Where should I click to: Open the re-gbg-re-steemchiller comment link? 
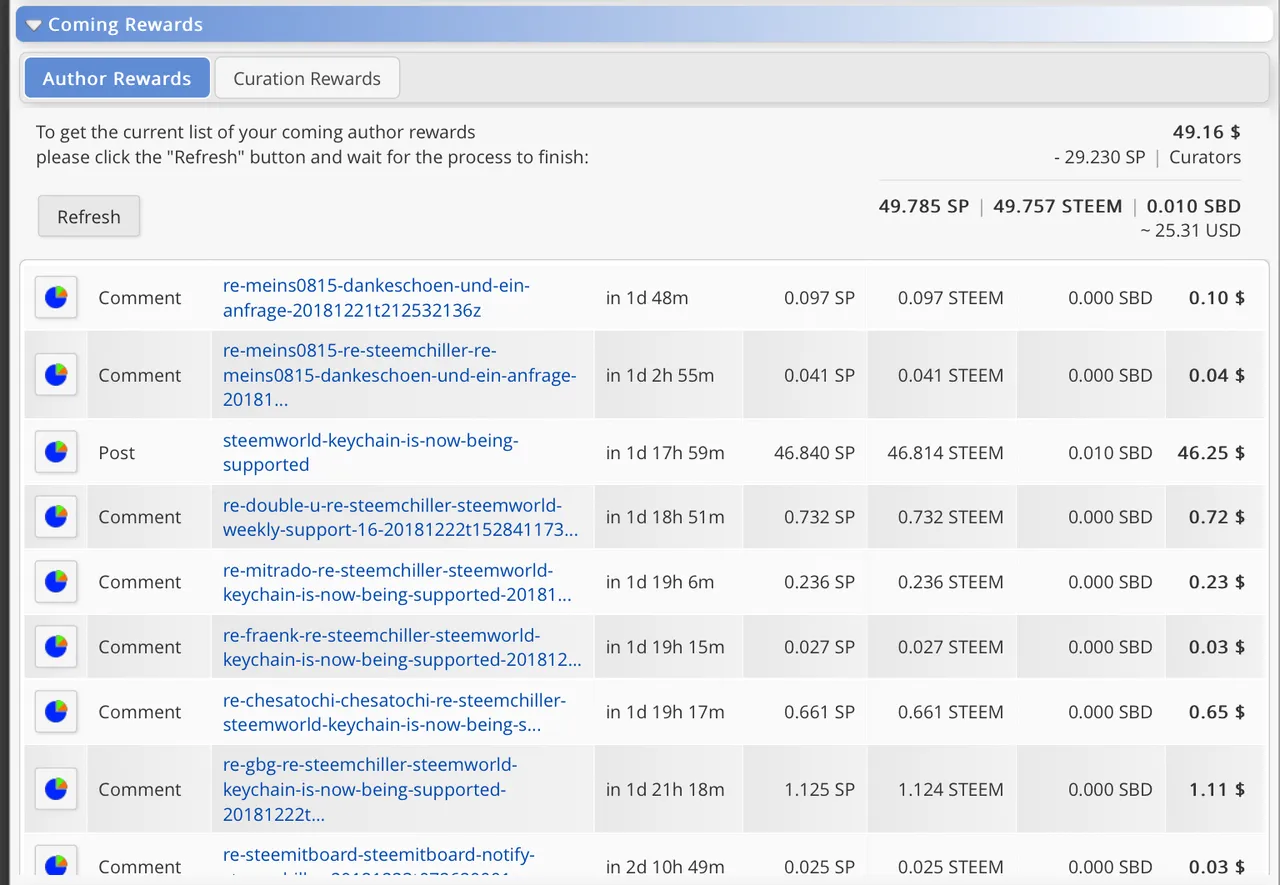370,789
